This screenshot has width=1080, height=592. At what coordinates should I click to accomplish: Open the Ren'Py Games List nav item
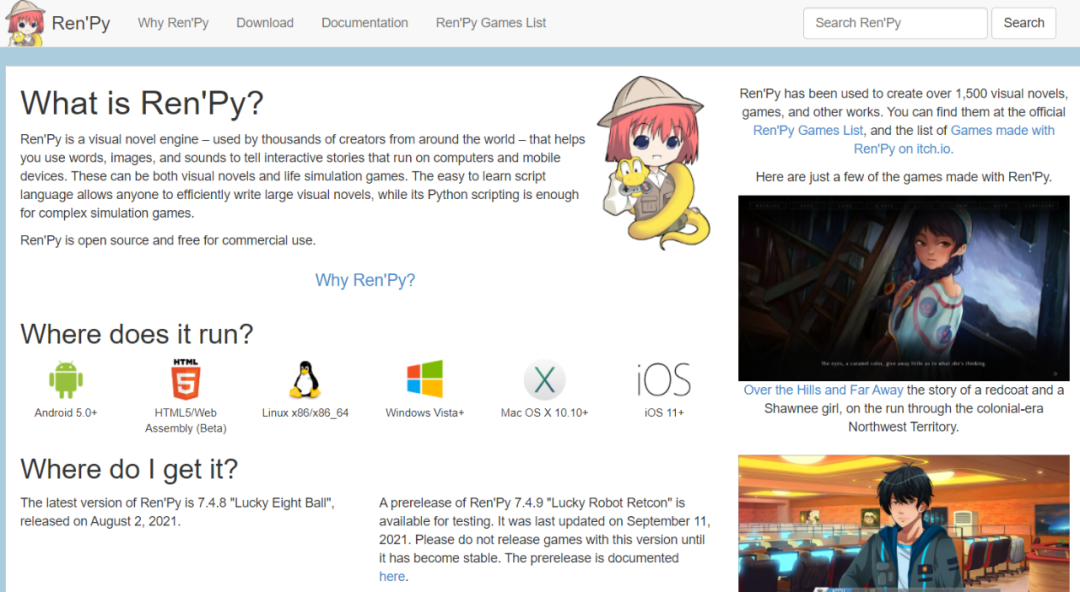[x=490, y=23]
